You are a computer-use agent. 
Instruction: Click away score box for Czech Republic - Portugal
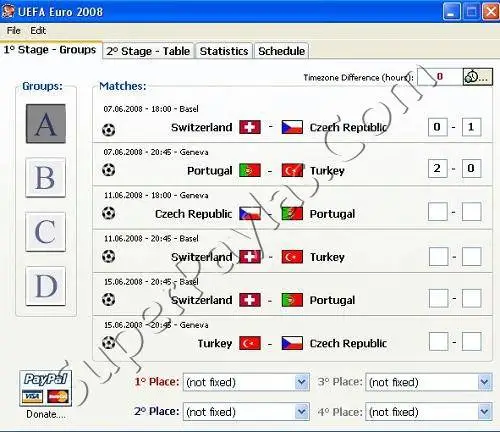[x=471, y=212]
